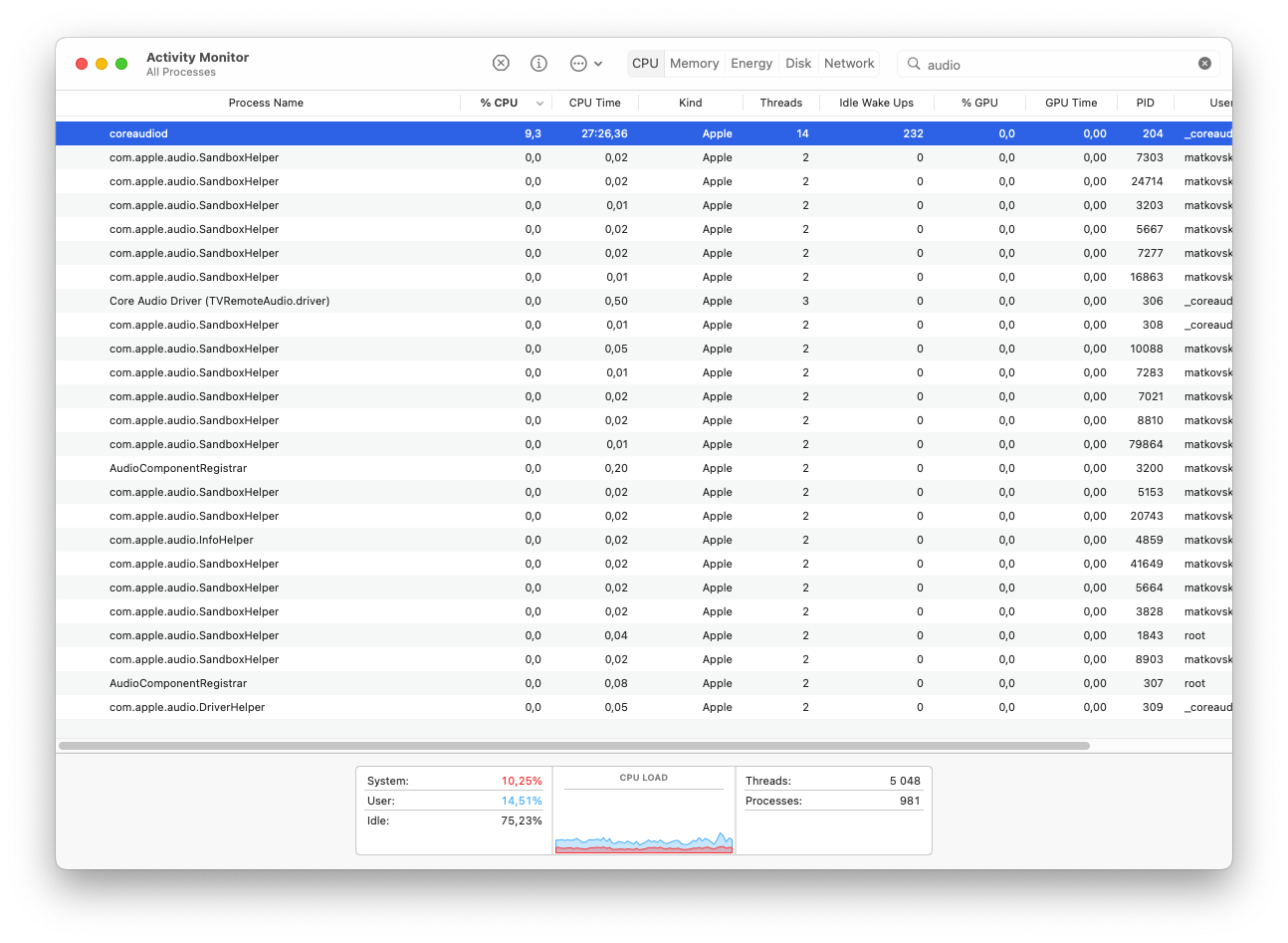Image resolution: width=1288 pixels, height=943 pixels.
Task: Select SandboxHelper row with PID 7277
Action: (x=644, y=253)
